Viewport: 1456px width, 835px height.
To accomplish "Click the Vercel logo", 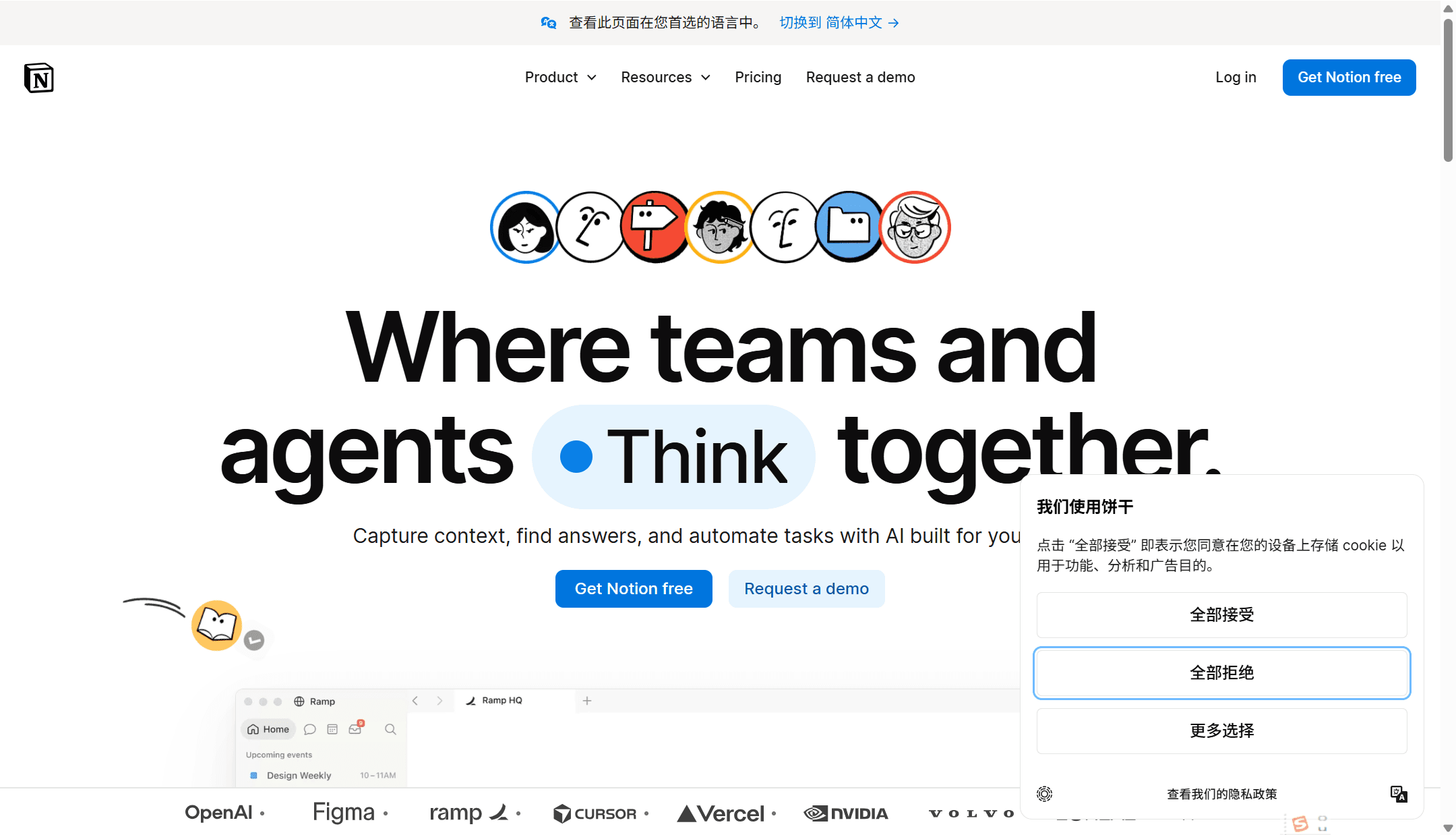I will [x=721, y=813].
